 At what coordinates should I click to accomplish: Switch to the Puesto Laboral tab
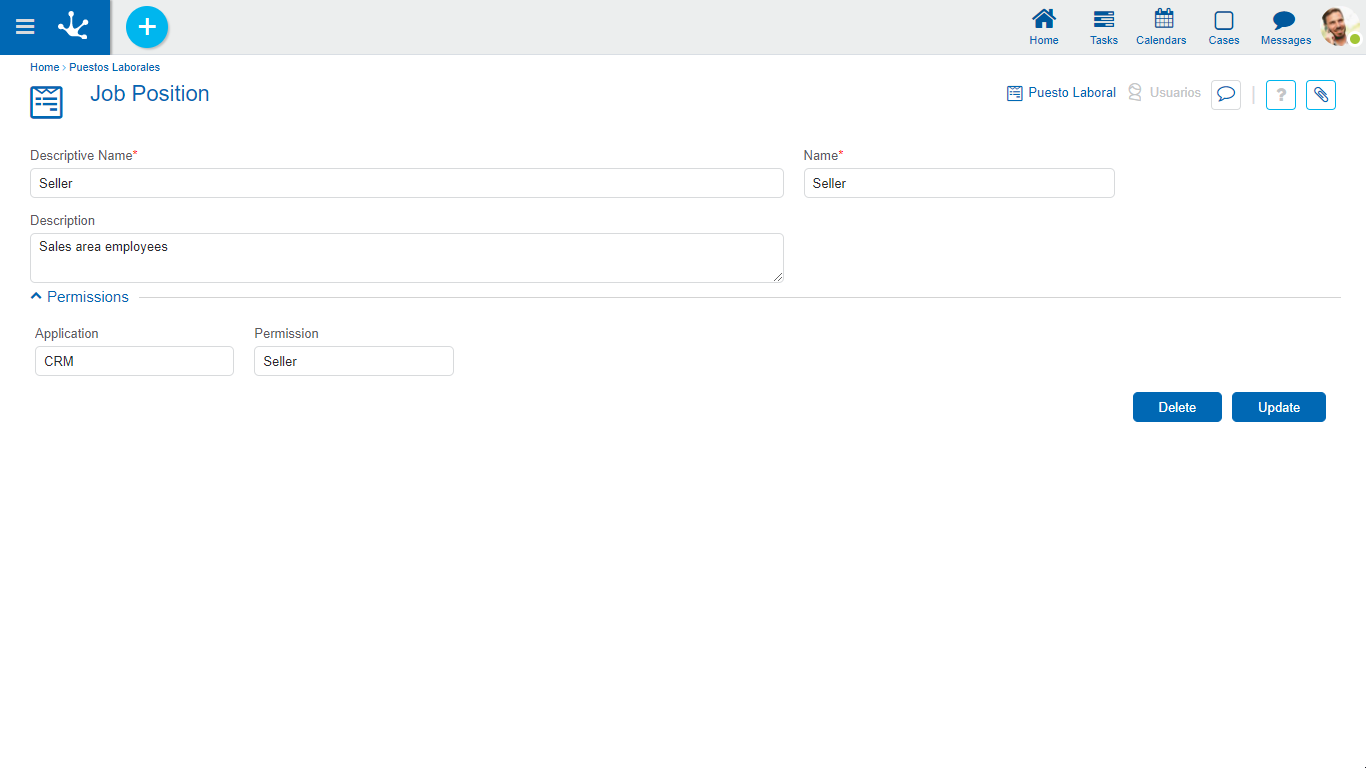[x=1061, y=93]
